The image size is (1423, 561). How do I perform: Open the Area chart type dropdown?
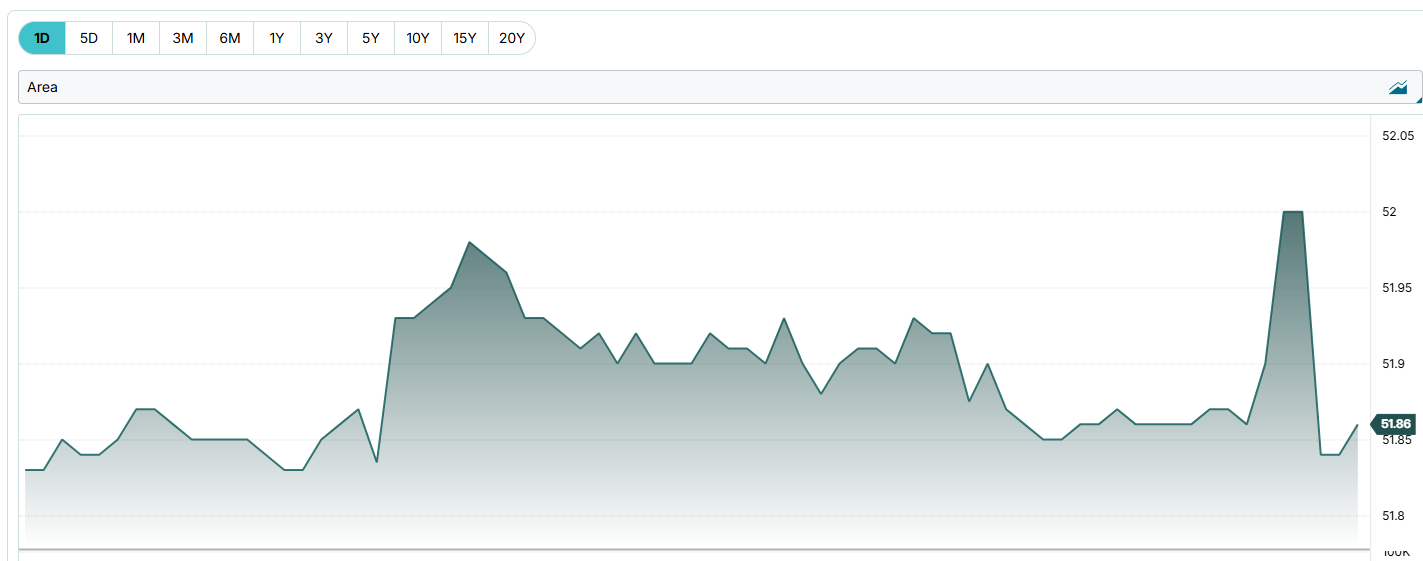pos(720,87)
